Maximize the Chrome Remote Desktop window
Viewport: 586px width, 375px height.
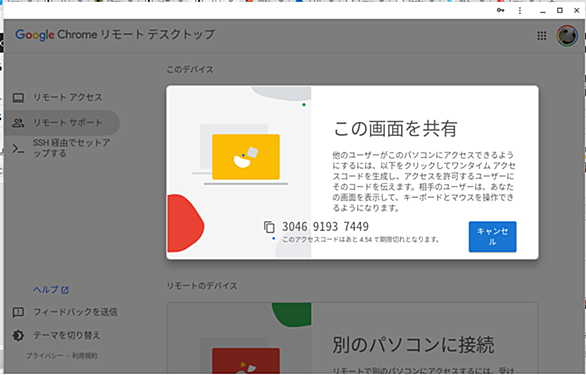pos(559,10)
